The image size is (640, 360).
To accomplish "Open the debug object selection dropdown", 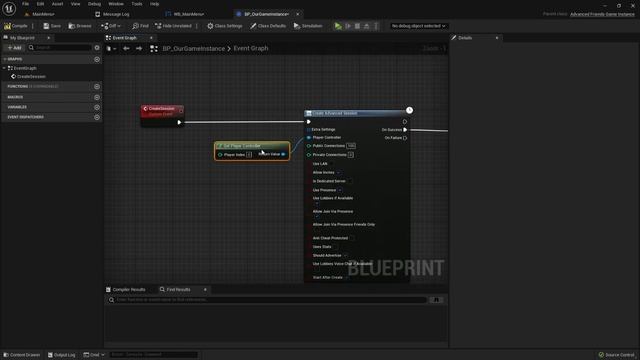I will (x=418, y=26).
